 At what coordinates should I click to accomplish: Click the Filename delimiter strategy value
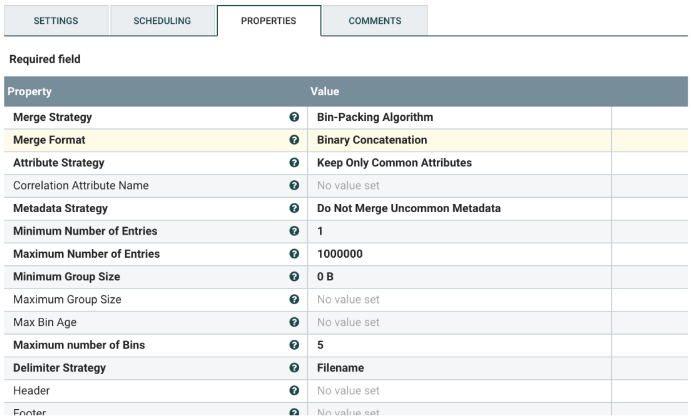pos(459,368)
